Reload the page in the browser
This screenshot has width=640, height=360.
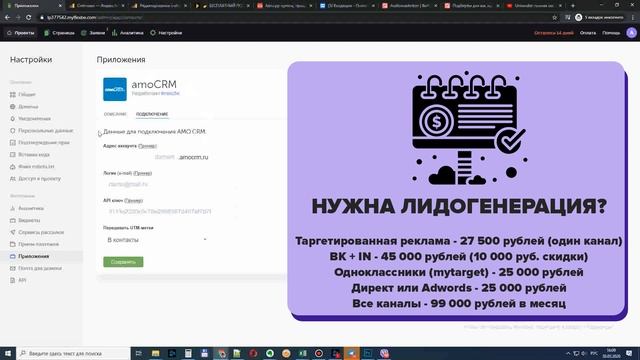coord(29,18)
